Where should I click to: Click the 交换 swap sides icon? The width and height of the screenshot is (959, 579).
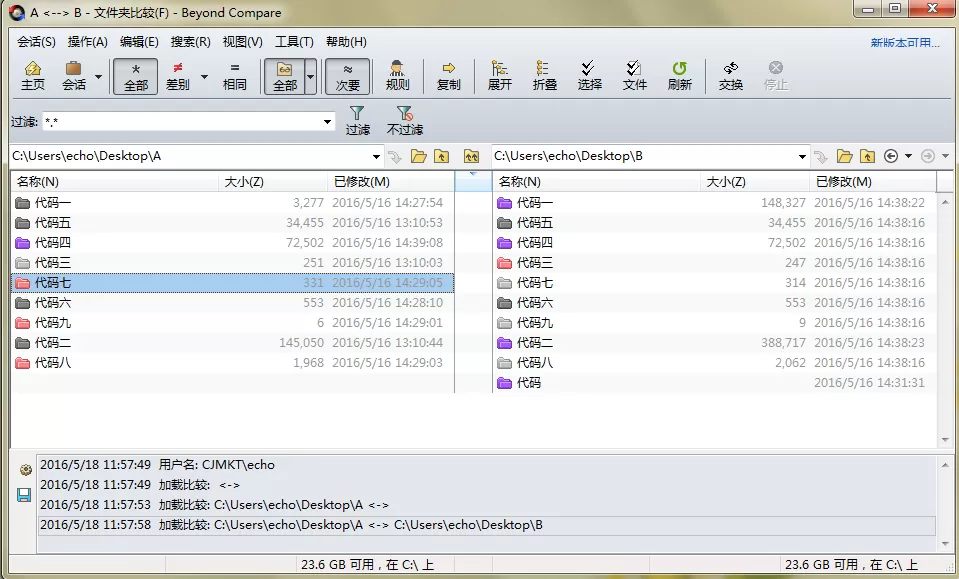730,76
